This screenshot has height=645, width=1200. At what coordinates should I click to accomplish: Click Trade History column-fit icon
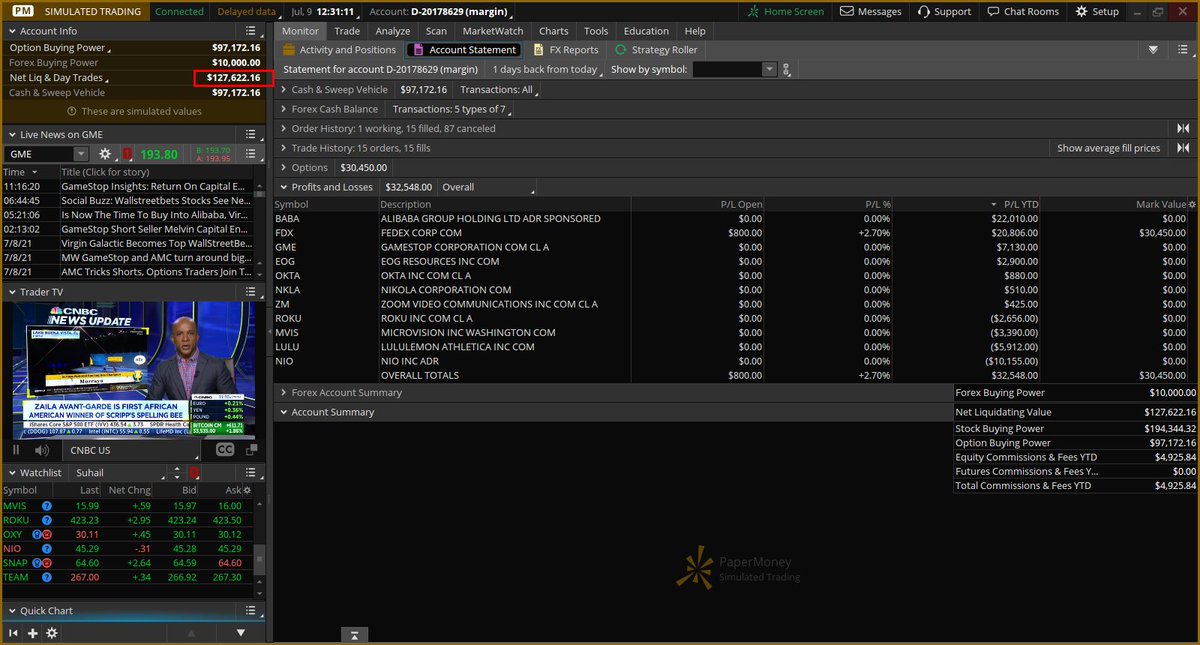point(1184,148)
